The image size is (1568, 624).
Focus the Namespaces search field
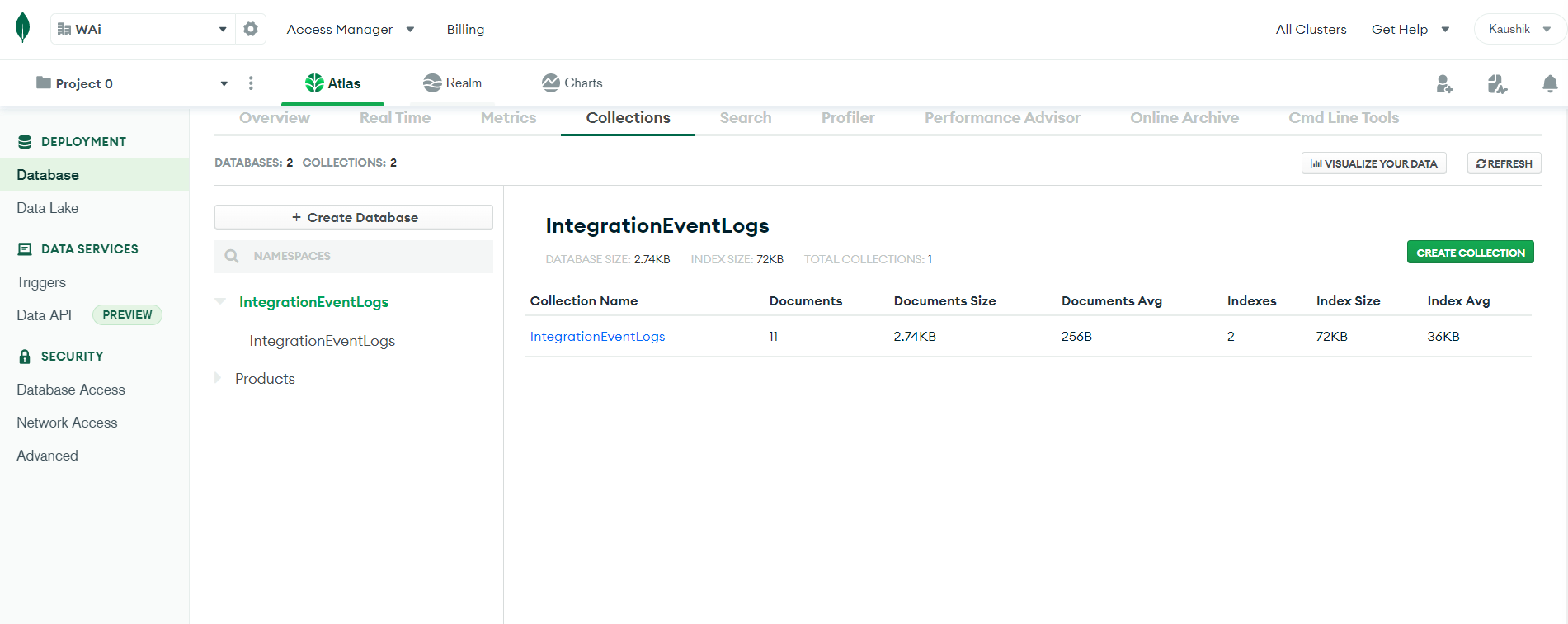coord(354,256)
